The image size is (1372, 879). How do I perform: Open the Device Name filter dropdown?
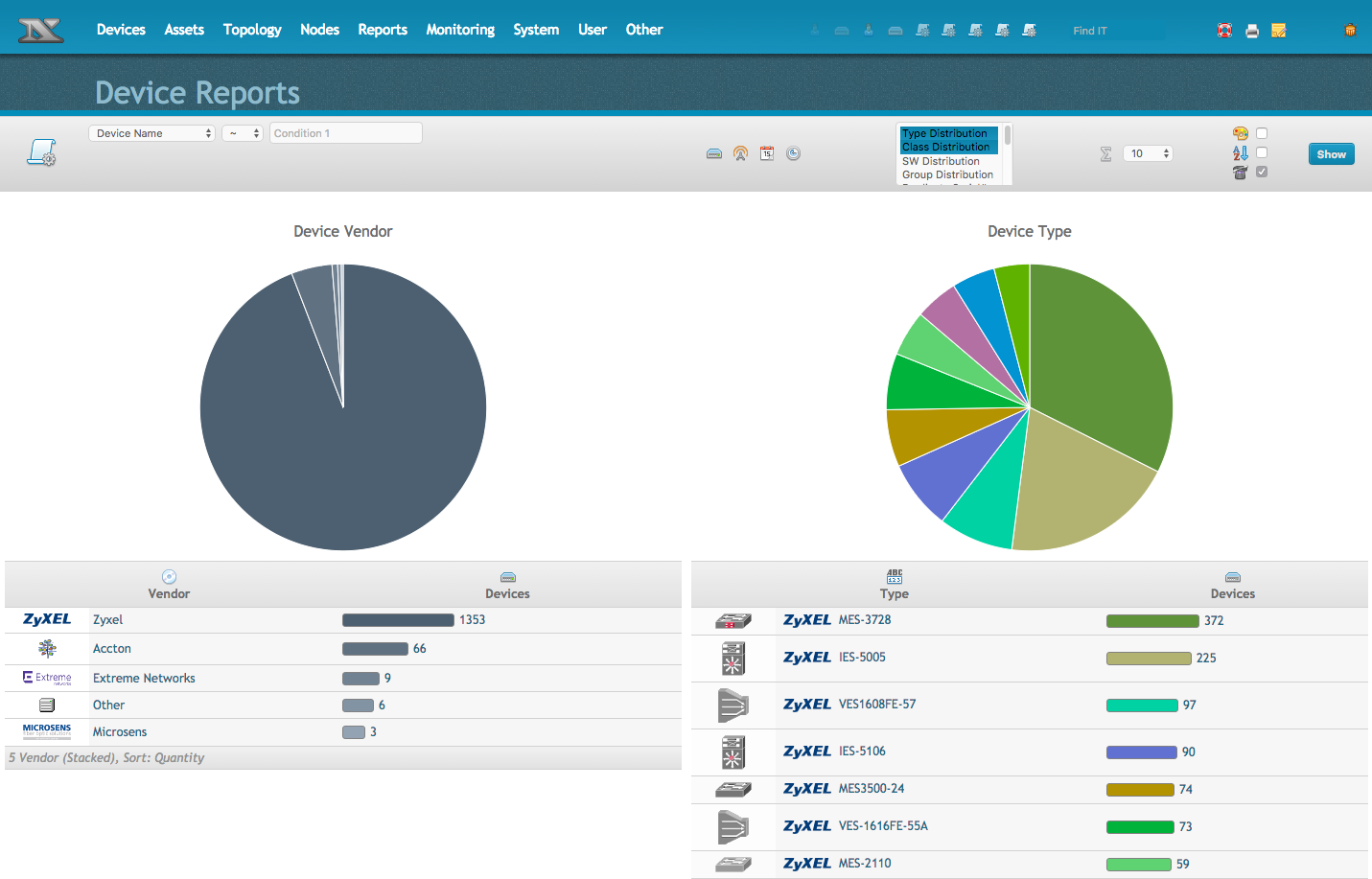pyautogui.click(x=152, y=133)
